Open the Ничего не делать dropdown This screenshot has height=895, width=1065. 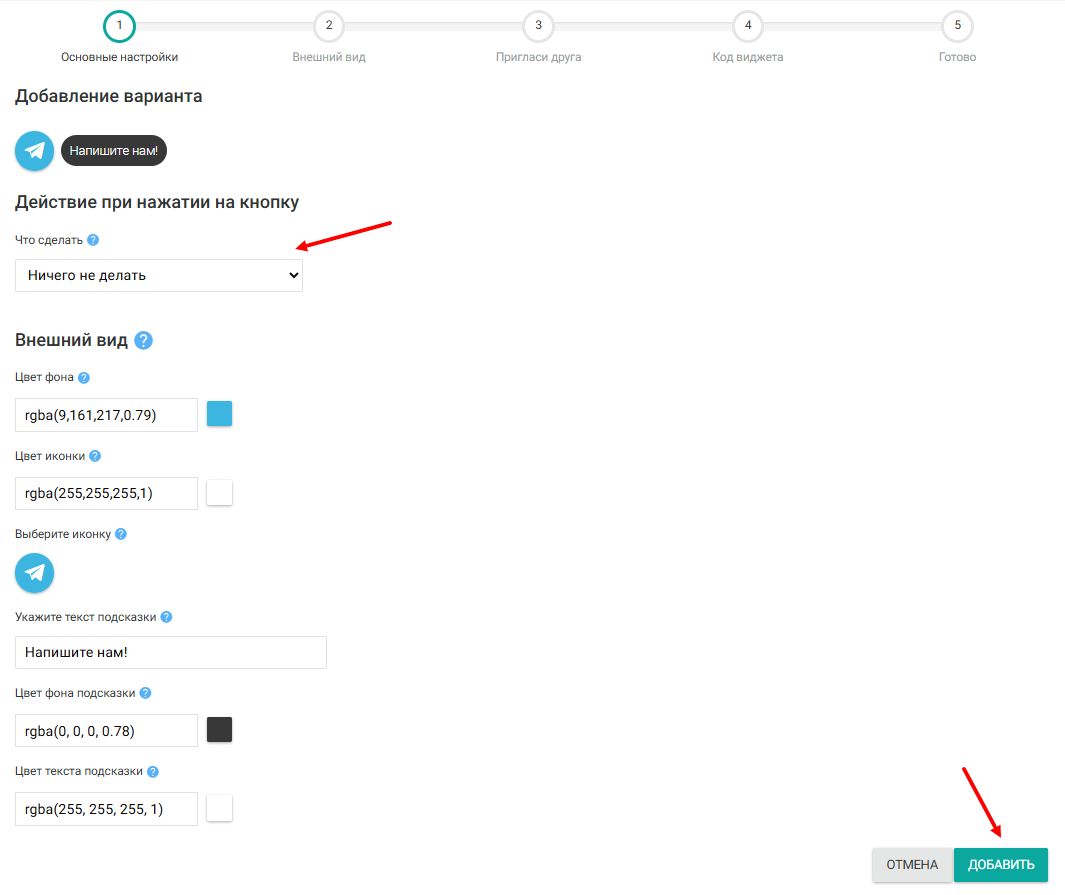pos(159,275)
